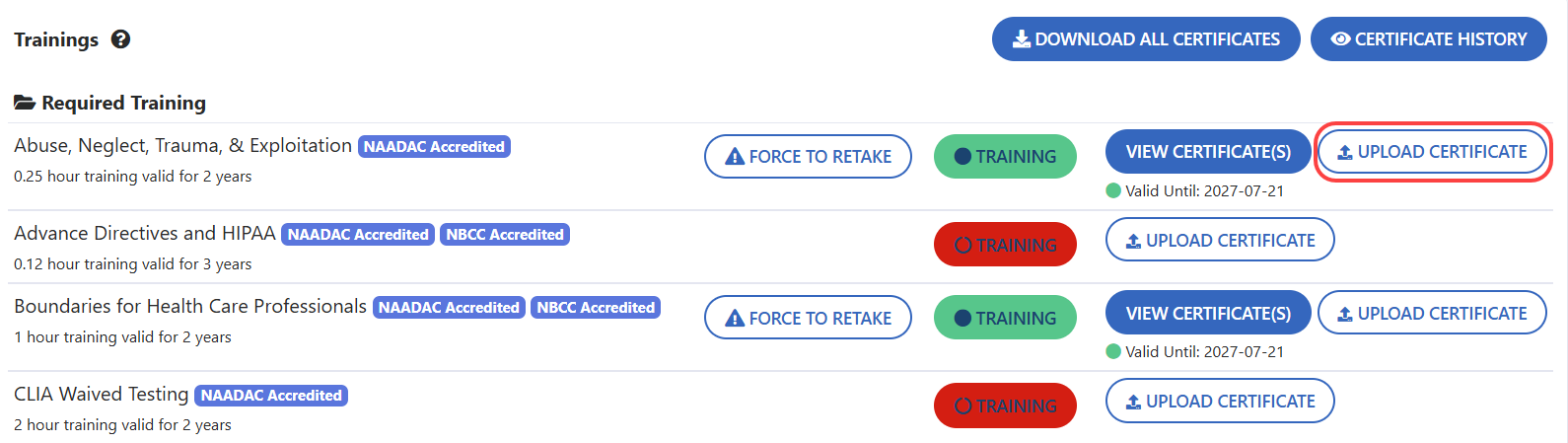Image resolution: width=1568 pixels, height=443 pixels.
Task: Toggle green Training status for Boundaries training
Action: tap(1005, 318)
